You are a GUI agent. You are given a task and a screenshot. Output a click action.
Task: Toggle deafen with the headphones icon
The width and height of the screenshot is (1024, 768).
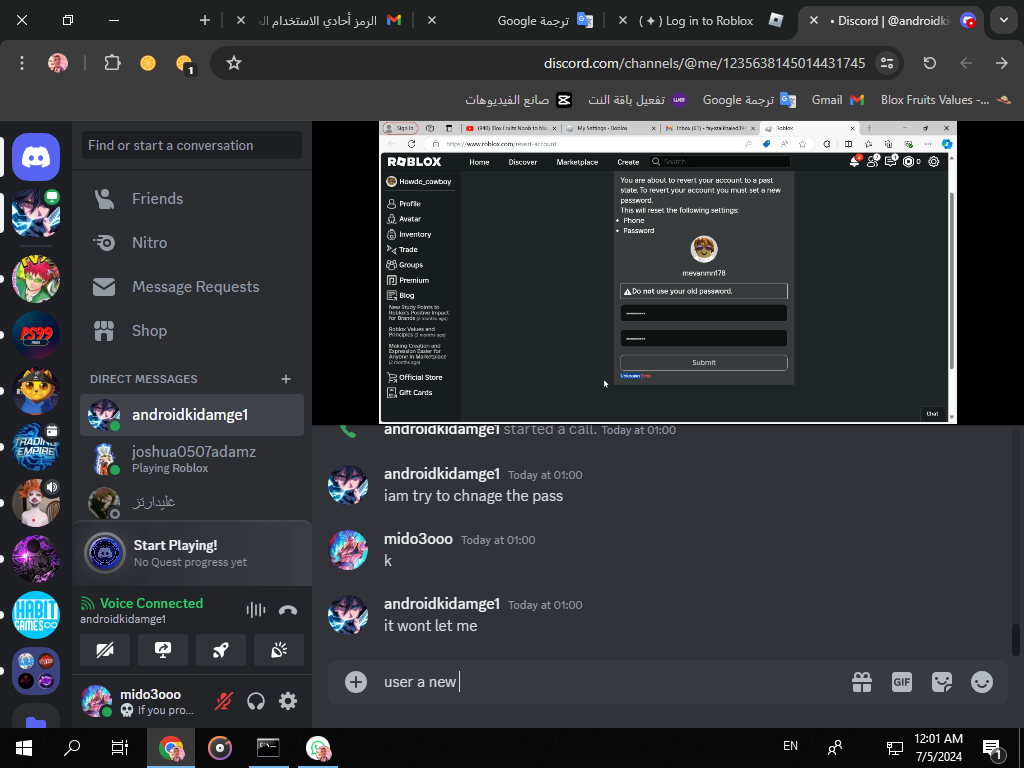(x=256, y=701)
